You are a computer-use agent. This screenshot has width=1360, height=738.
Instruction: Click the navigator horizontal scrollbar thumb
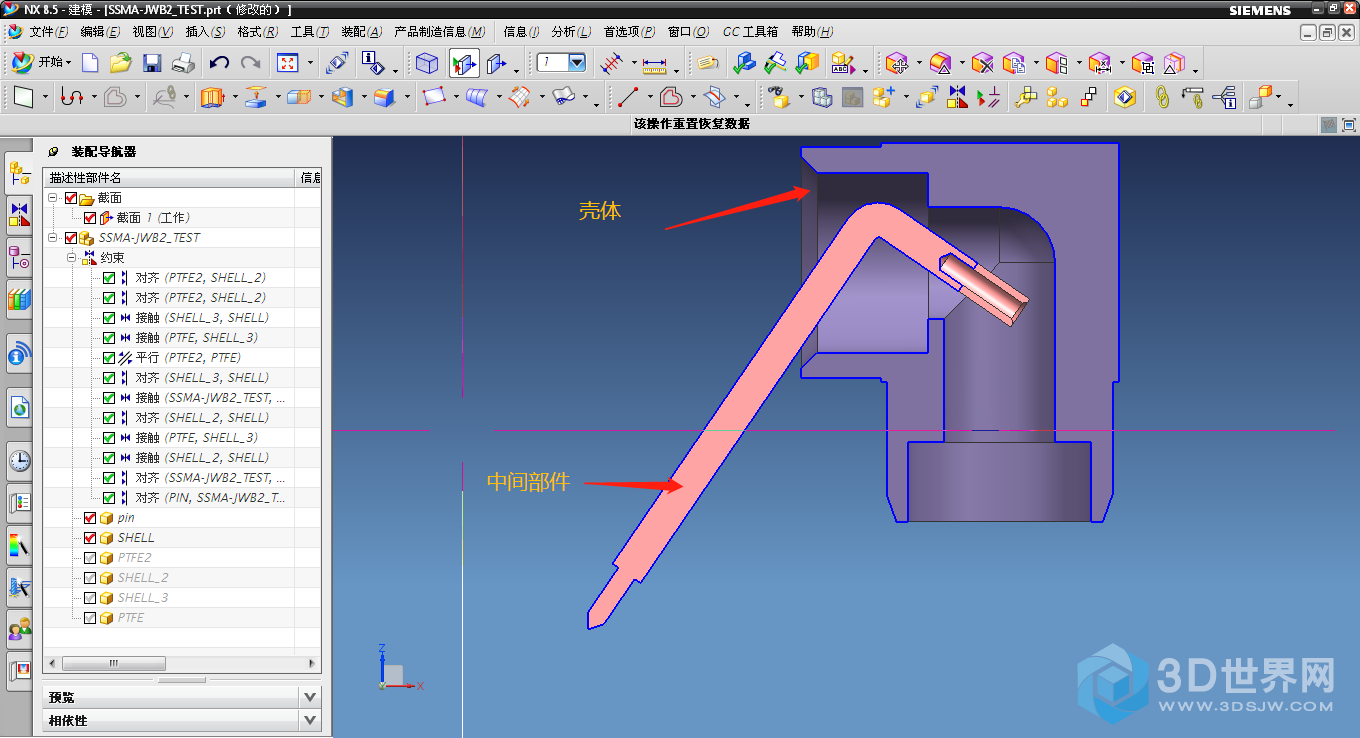click(113, 663)
